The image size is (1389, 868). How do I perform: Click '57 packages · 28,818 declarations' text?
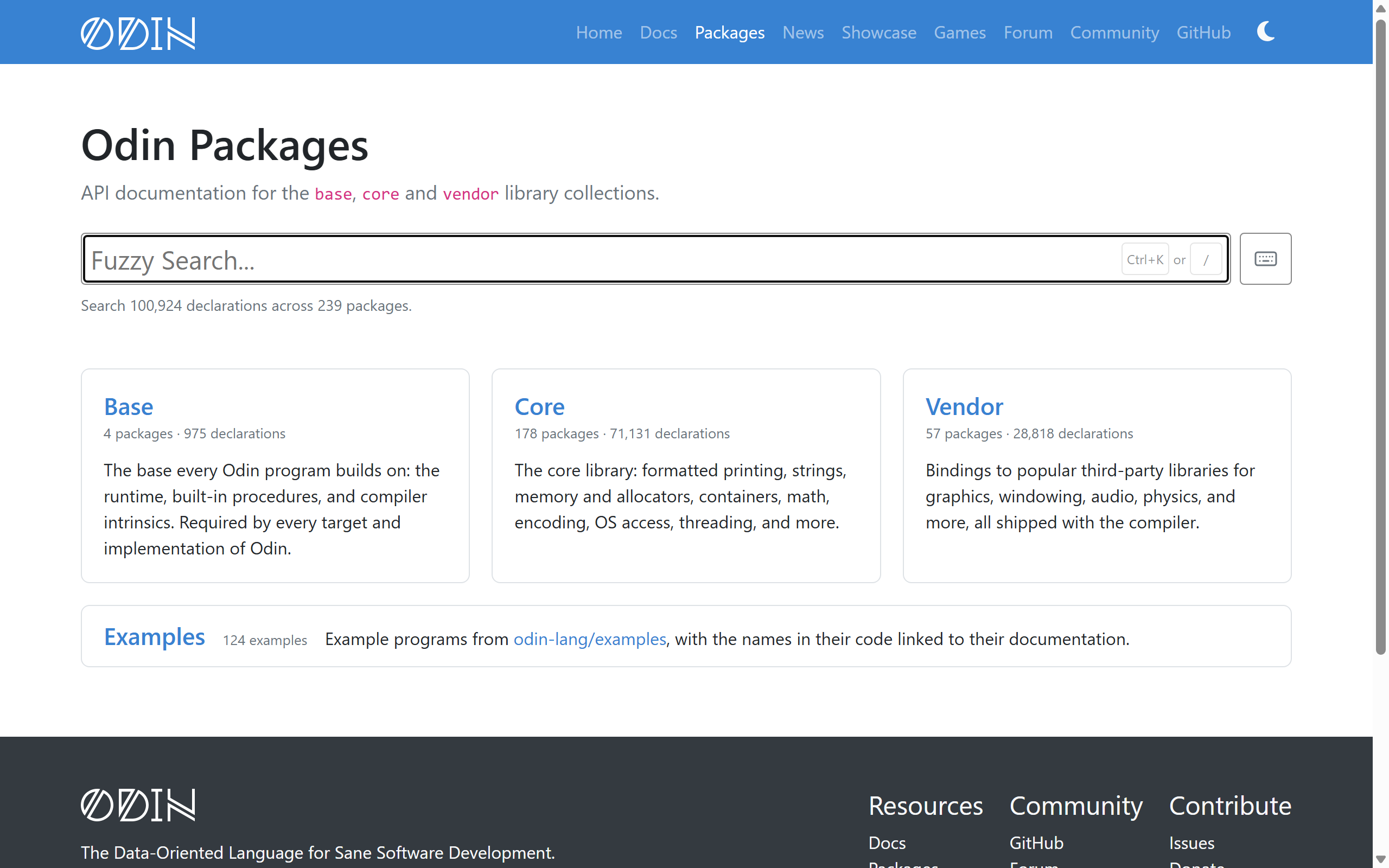(1029, 433)
